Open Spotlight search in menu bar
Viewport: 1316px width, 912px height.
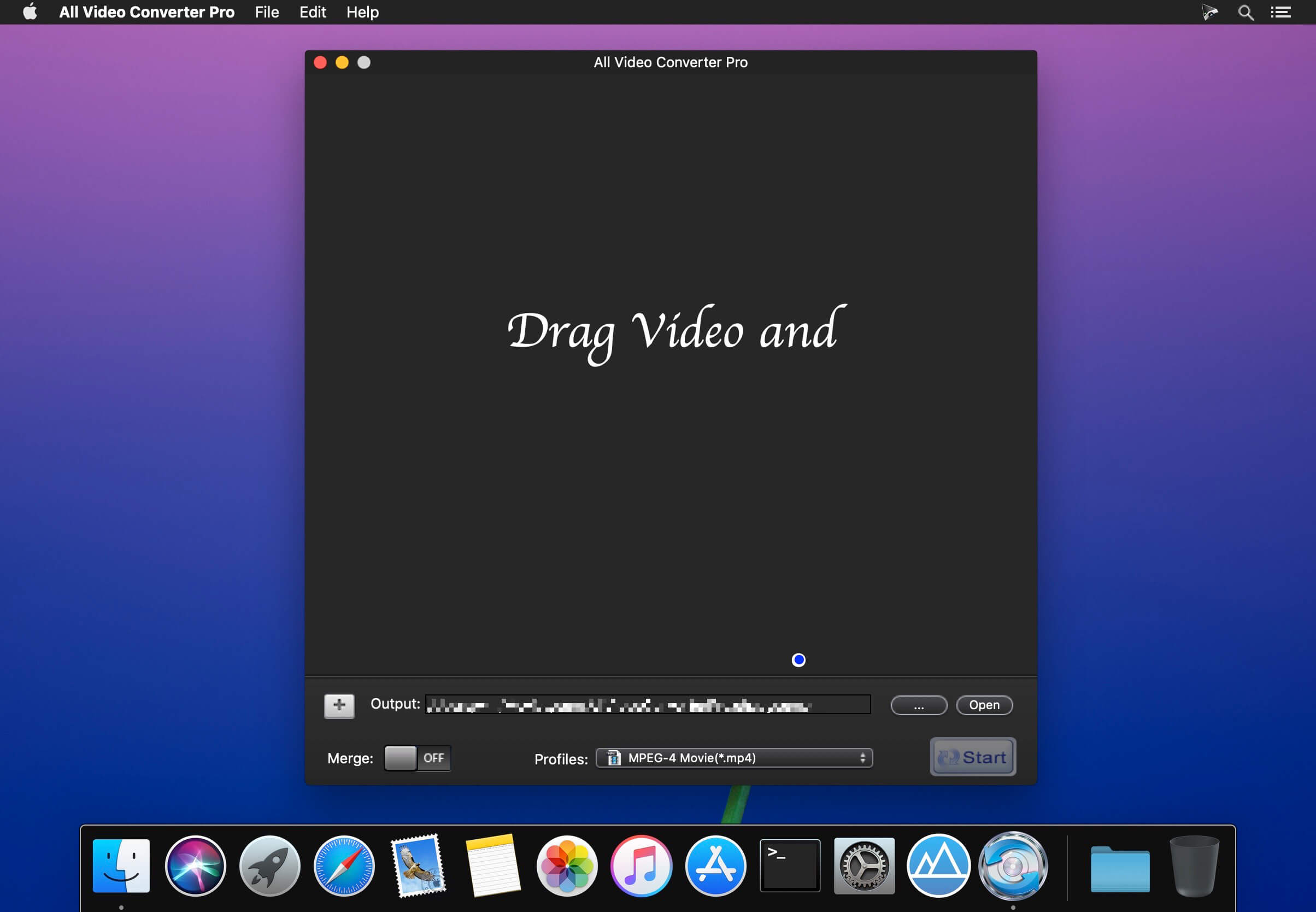click(x=1245, y=12)
